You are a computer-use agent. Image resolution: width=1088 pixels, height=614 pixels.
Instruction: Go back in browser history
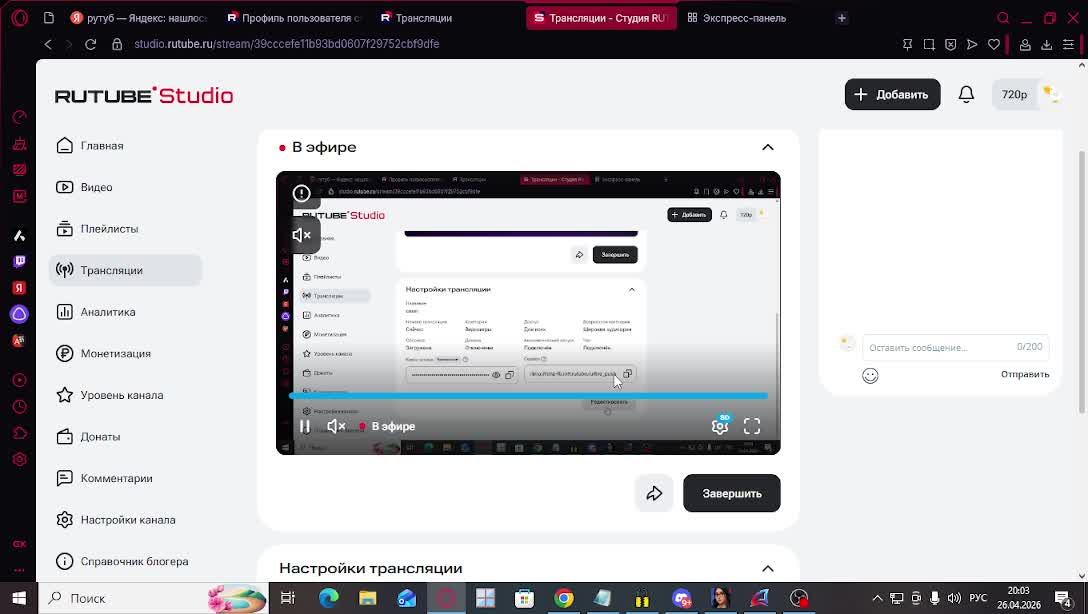point(48,44)
